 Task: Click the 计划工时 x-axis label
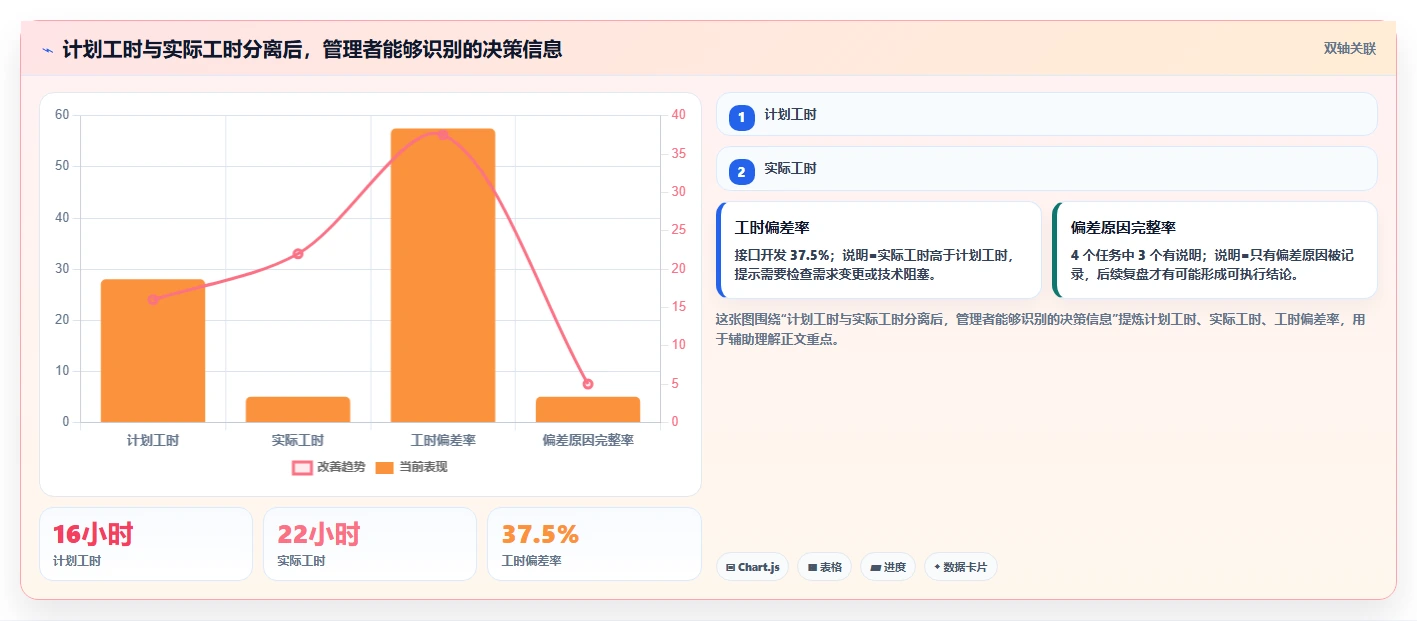pos(153,440)
